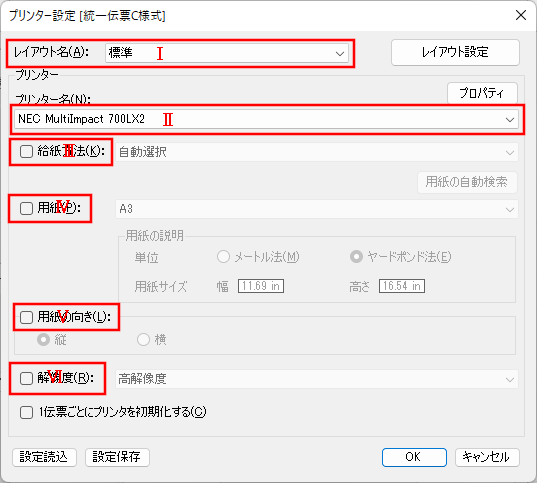
Task: Click the 設定読込 button
Action: [x=44, y=457]
